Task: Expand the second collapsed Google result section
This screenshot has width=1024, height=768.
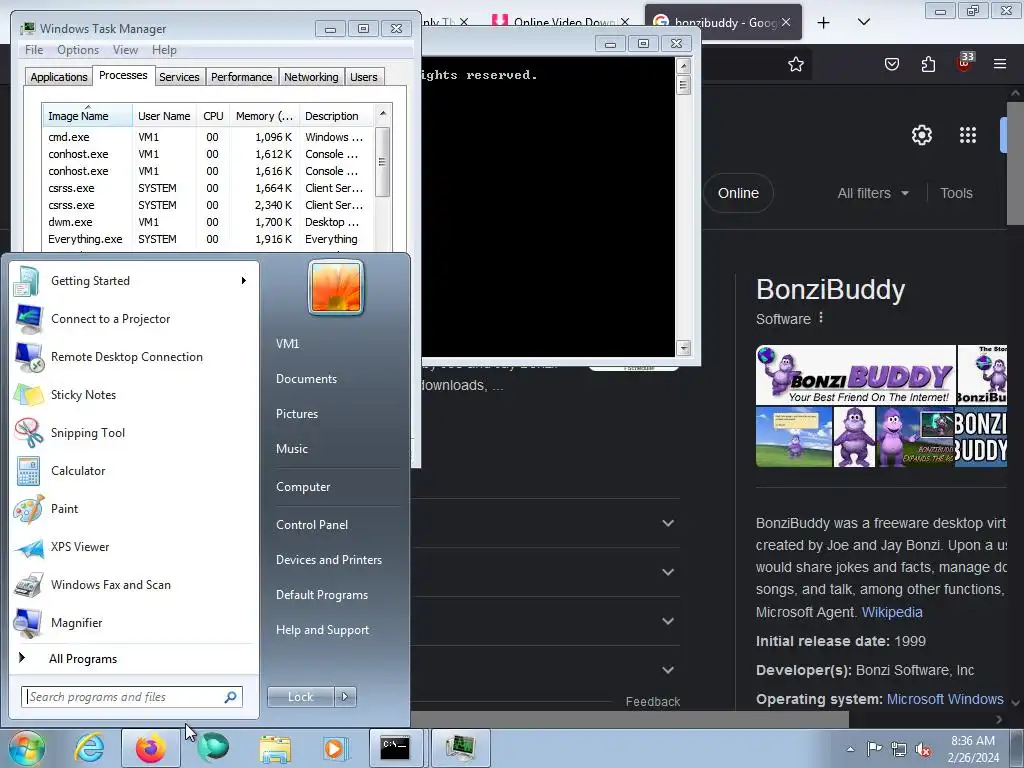Action: pos(668,572)
